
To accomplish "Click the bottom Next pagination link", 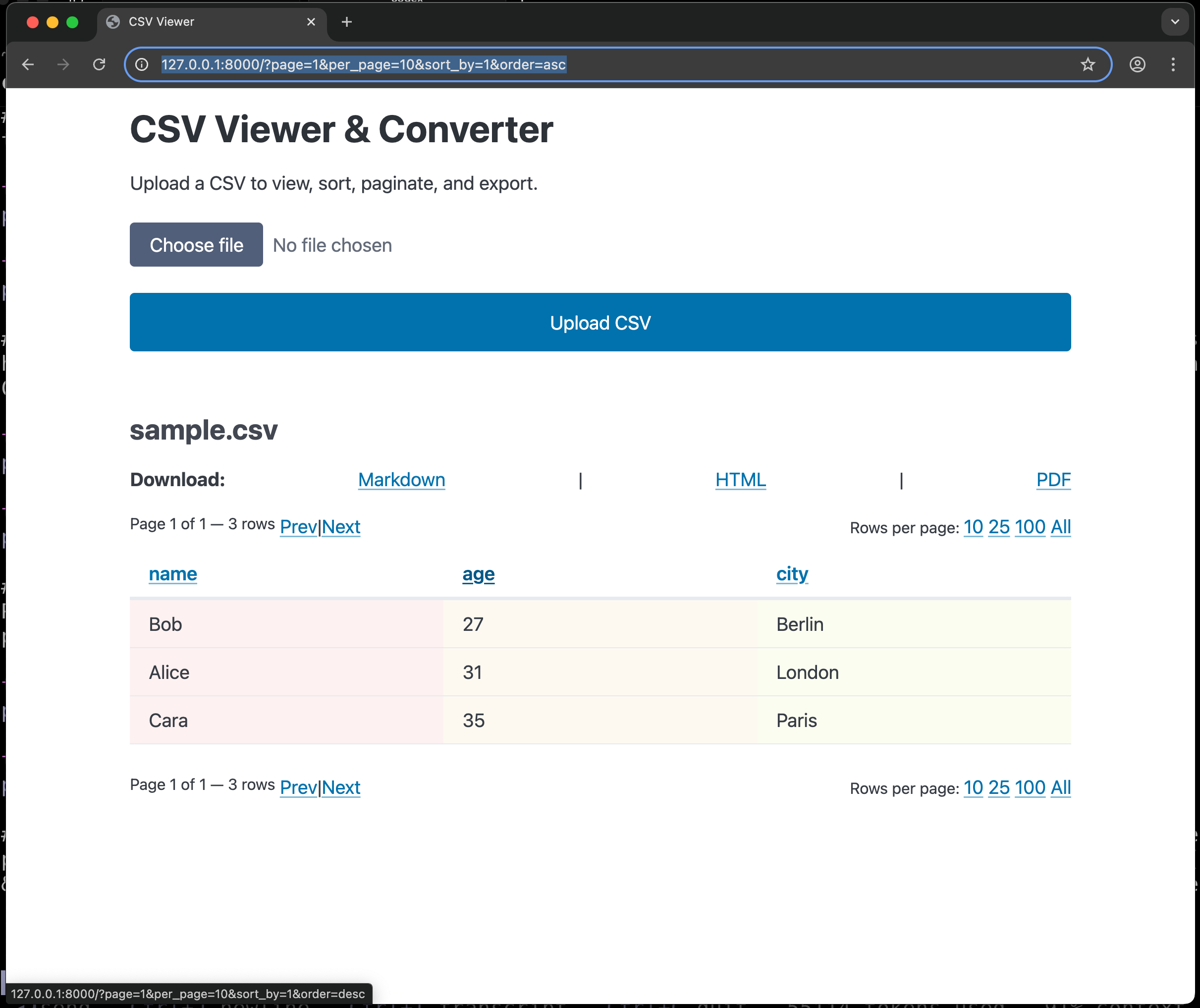I will point(341,787).
